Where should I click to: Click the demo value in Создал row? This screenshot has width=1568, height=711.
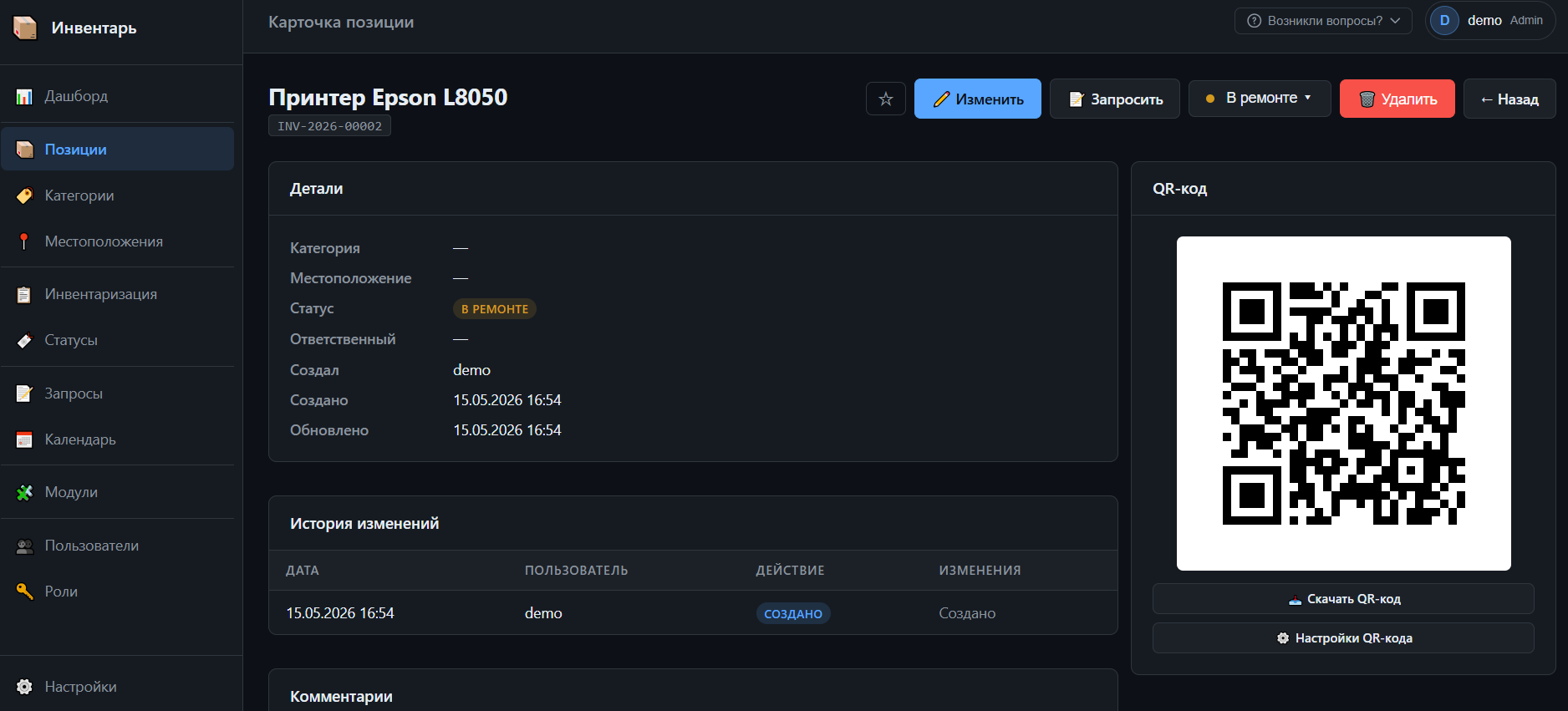tap(471, 370)
